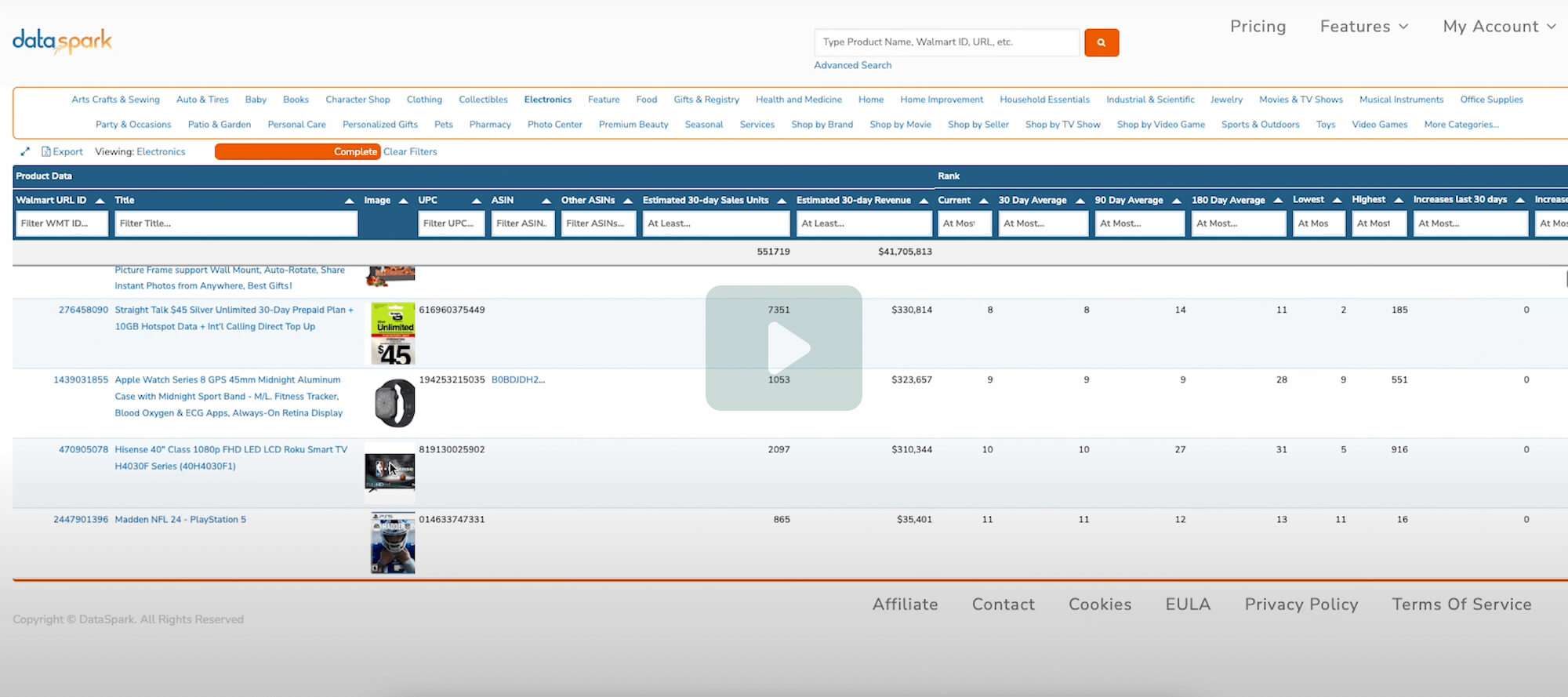Screen dimensions: 1568x697
Task: Click UPC 194253215035 cell
Action: pos(452,379)
